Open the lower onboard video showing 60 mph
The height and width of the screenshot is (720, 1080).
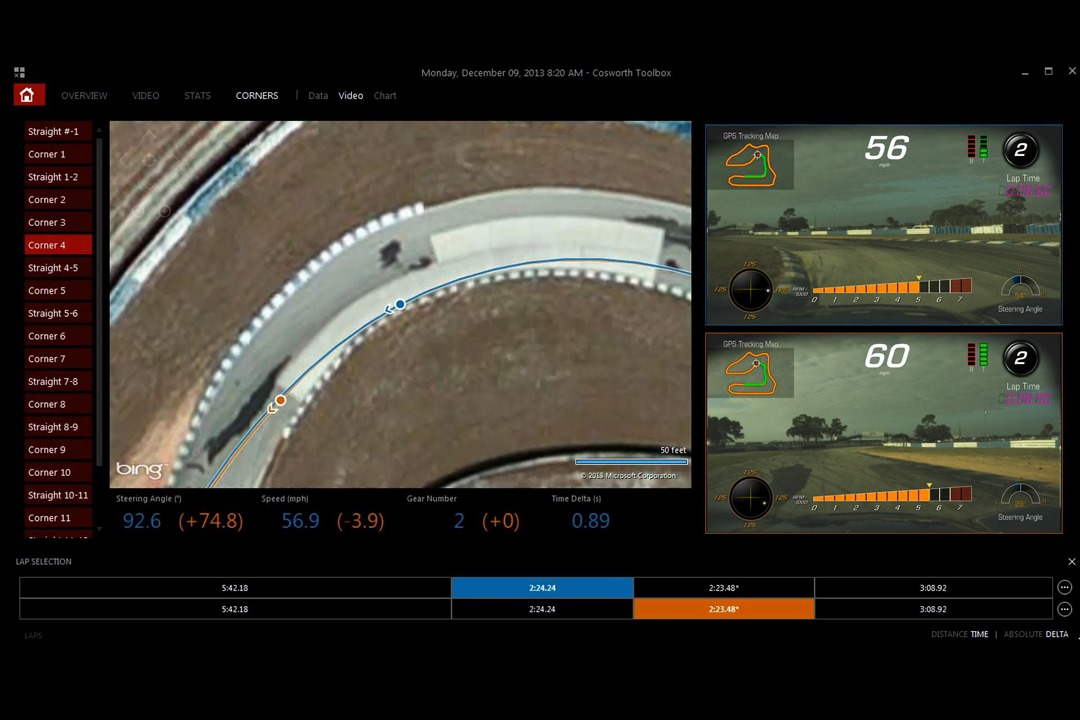(884, 433)
